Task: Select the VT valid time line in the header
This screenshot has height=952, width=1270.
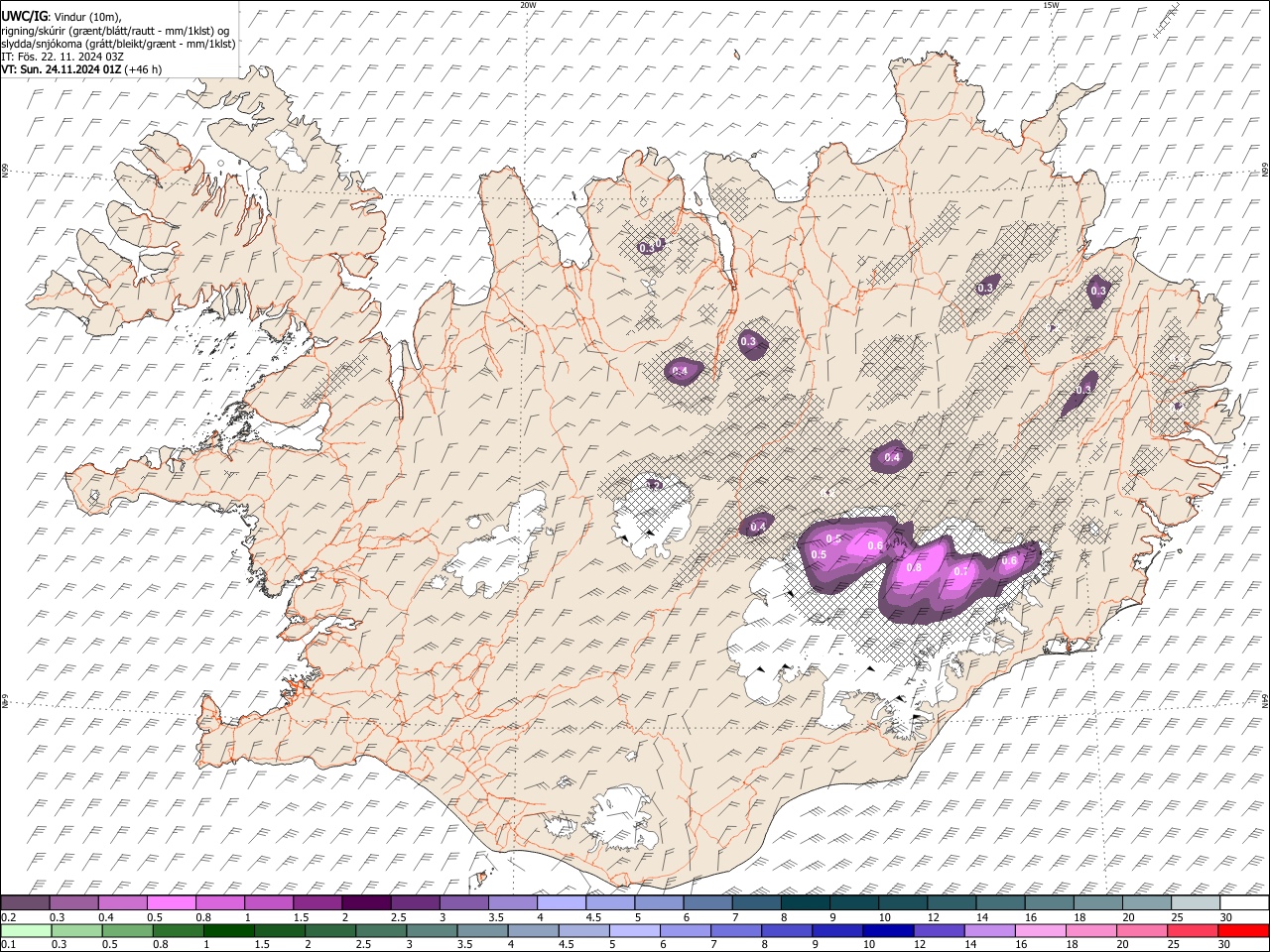Action: click(x=62, y=69)
